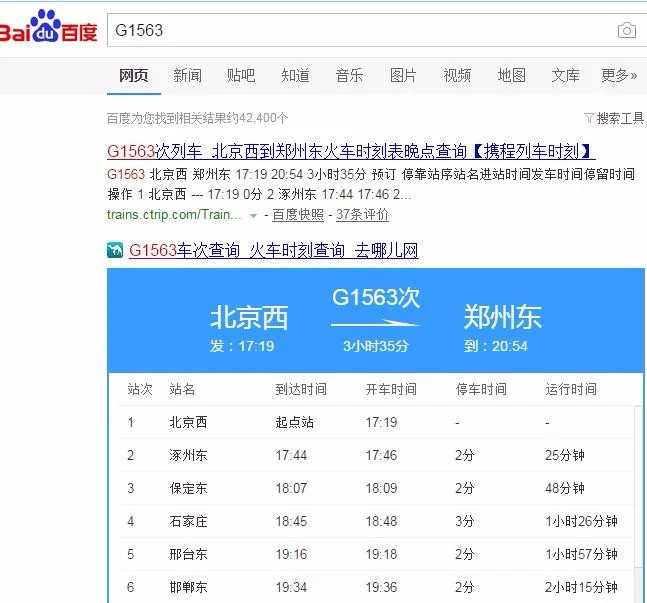Open camera image search icon
647x603 pixels.
pos(626,31)
